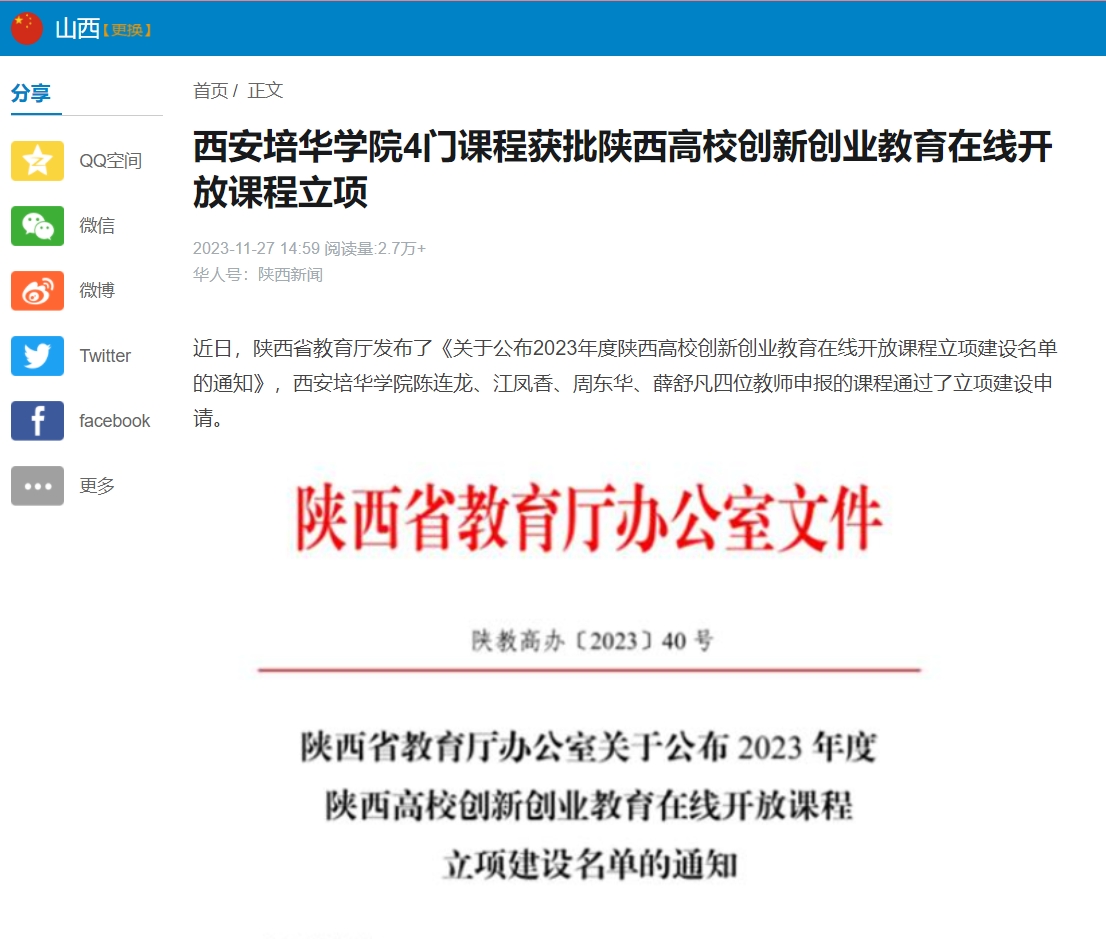
Task: Click 正文 in the breadcrumb
Action: click(x=266, y=91)
